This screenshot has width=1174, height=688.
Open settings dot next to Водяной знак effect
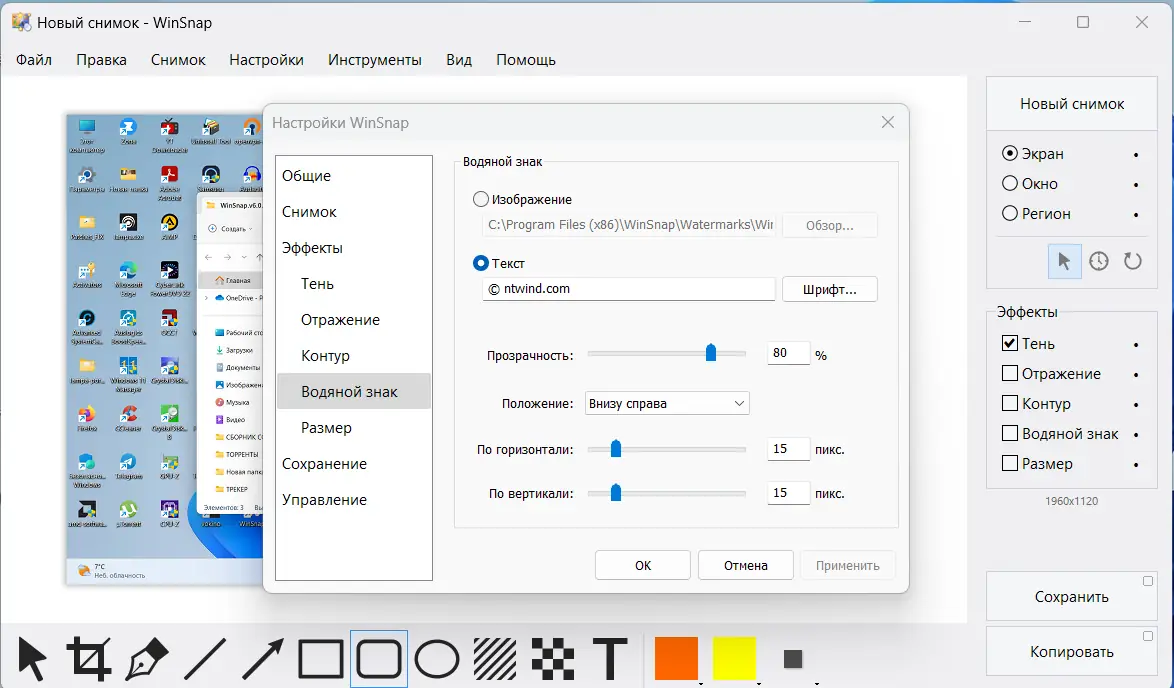click(1136, 434)
